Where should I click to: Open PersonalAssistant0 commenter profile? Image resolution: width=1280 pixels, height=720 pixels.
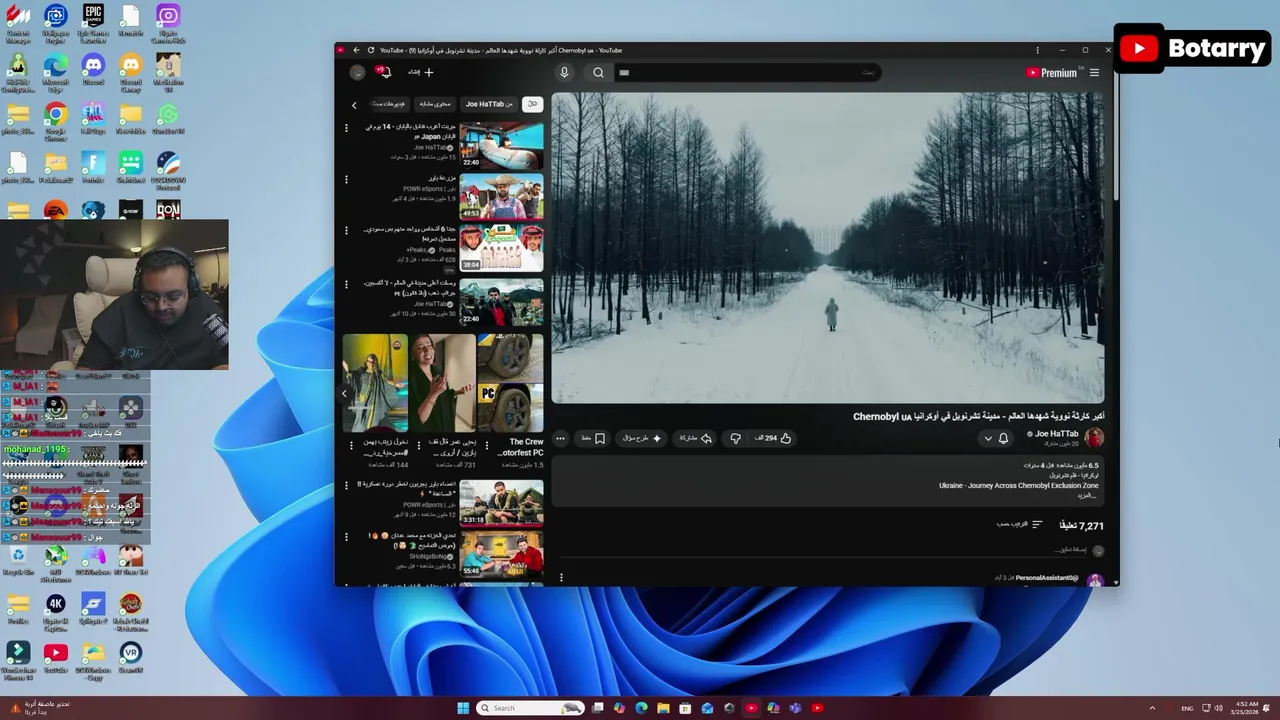(x=1095, y=580)
